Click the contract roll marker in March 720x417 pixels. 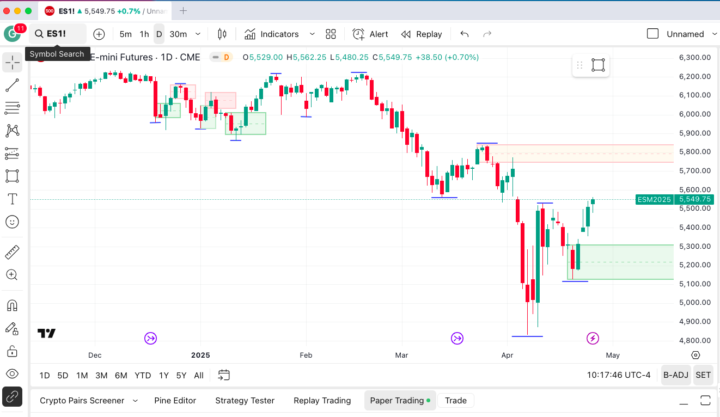pos(457,338)
